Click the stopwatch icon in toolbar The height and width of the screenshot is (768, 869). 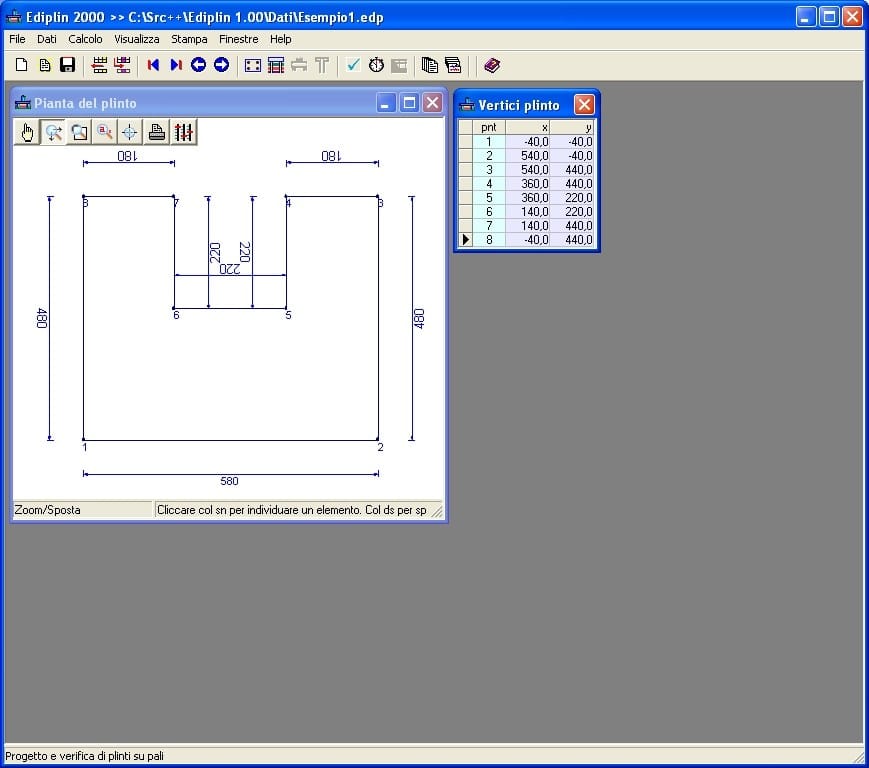point(376,65)
